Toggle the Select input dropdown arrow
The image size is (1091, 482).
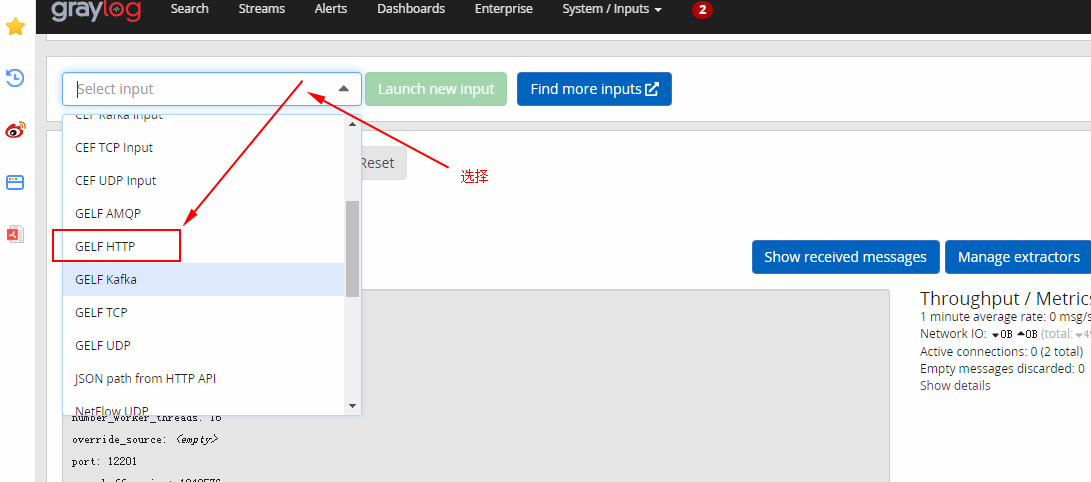tap(344, 89)
